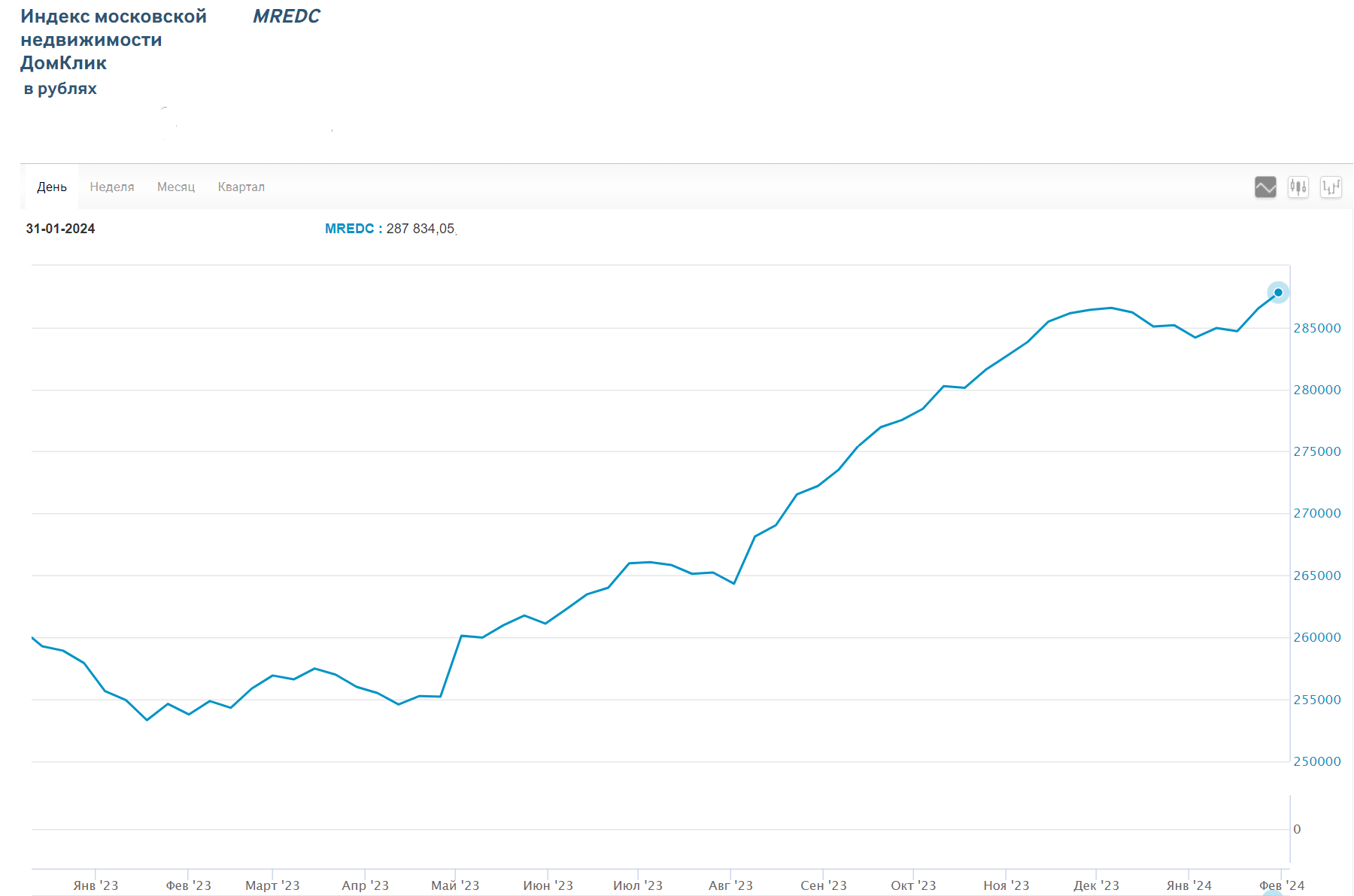Screen dimensions: 1354x896
Task: Click the 255000 axis label
Action: pos(1317,700)
